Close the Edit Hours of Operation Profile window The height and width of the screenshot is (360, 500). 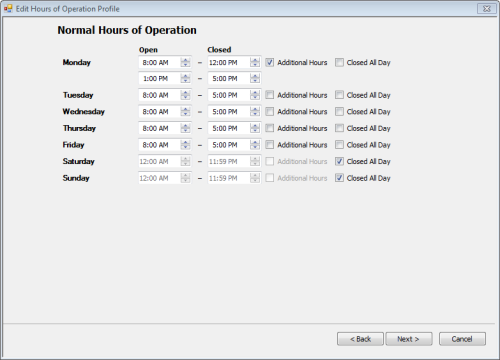(x=486, y=9)
